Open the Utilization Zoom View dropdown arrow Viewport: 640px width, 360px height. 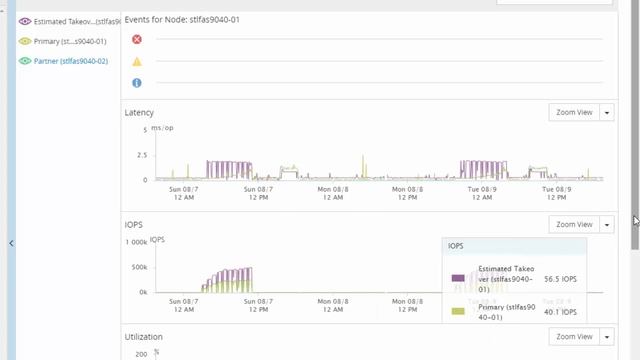(x=607, y=337)
